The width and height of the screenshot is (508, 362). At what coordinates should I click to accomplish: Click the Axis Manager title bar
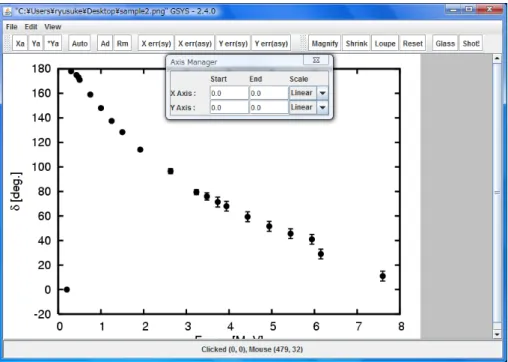point(235,62)
